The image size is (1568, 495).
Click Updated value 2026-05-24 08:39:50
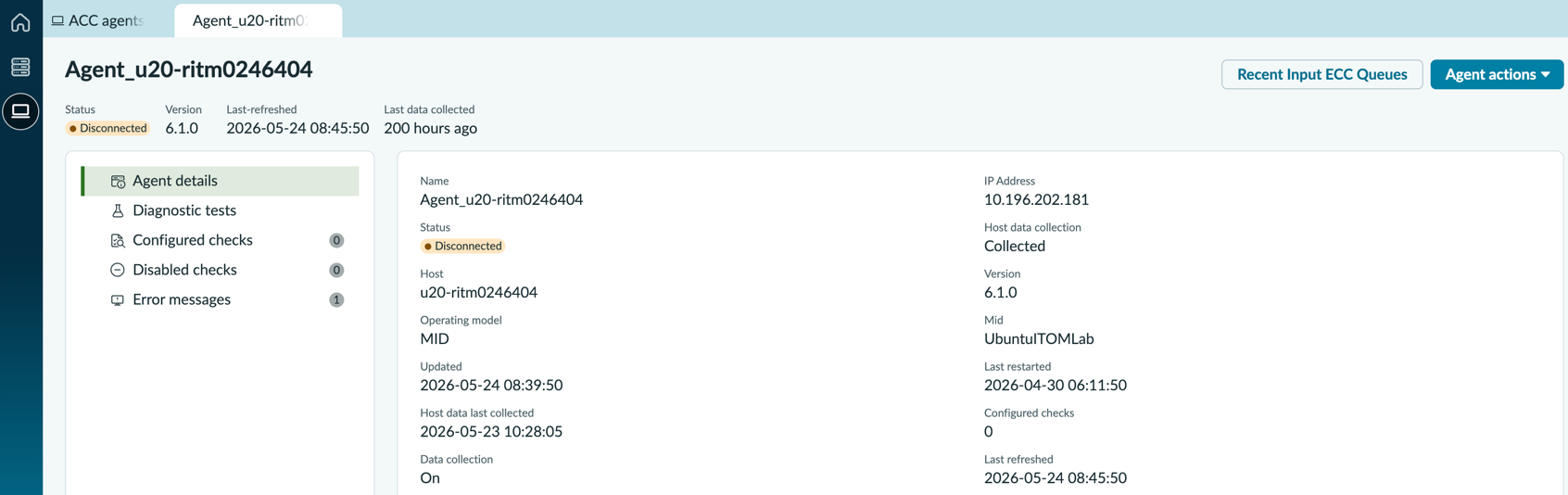click(491, 385)
